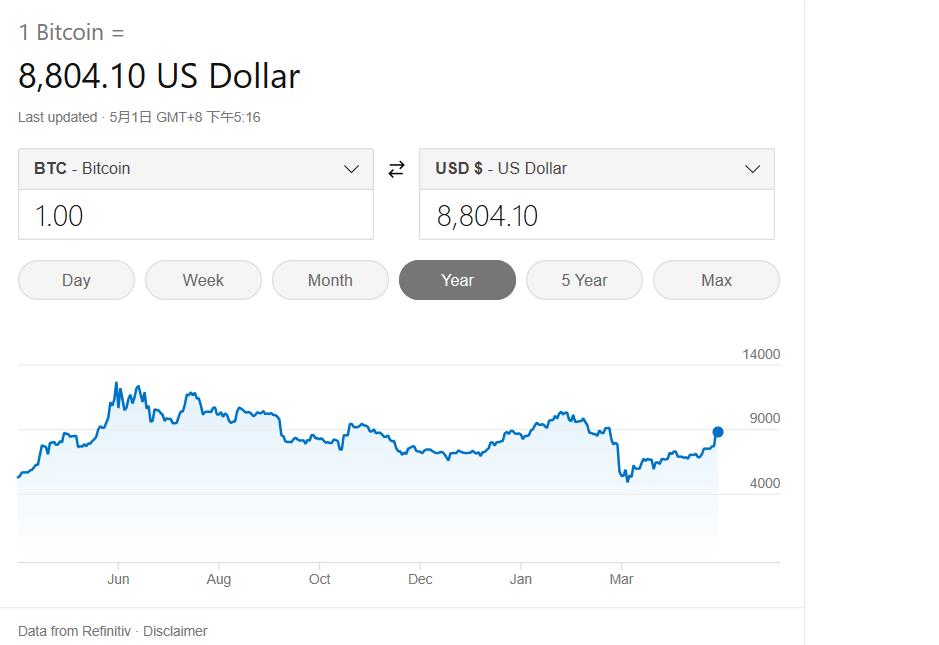Show the Max history chart
The width and height of the screenshot is (939, 645).
coord(716,280)
